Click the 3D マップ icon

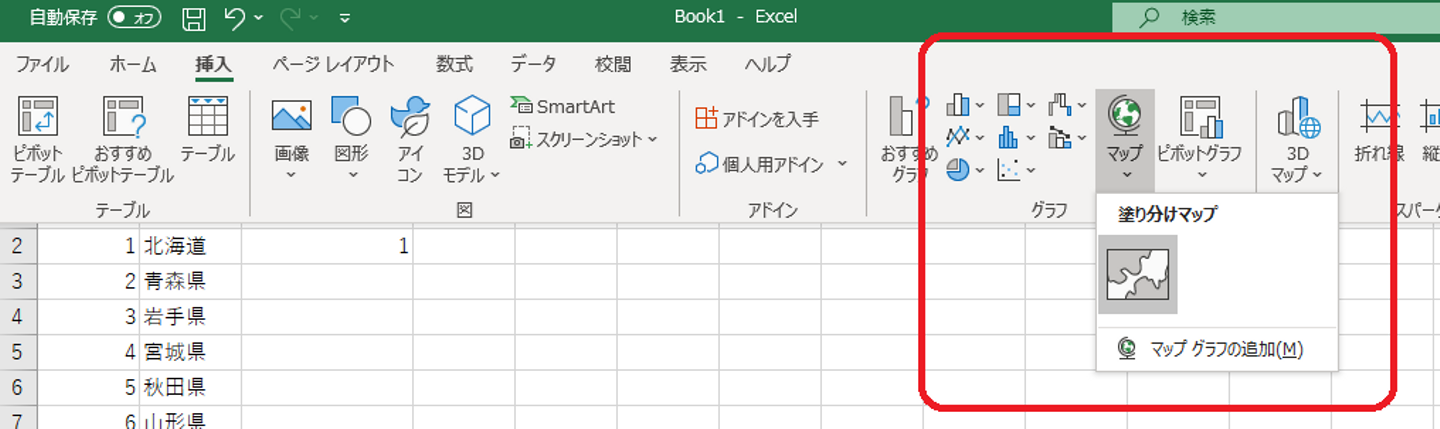tap(1297, 117)
